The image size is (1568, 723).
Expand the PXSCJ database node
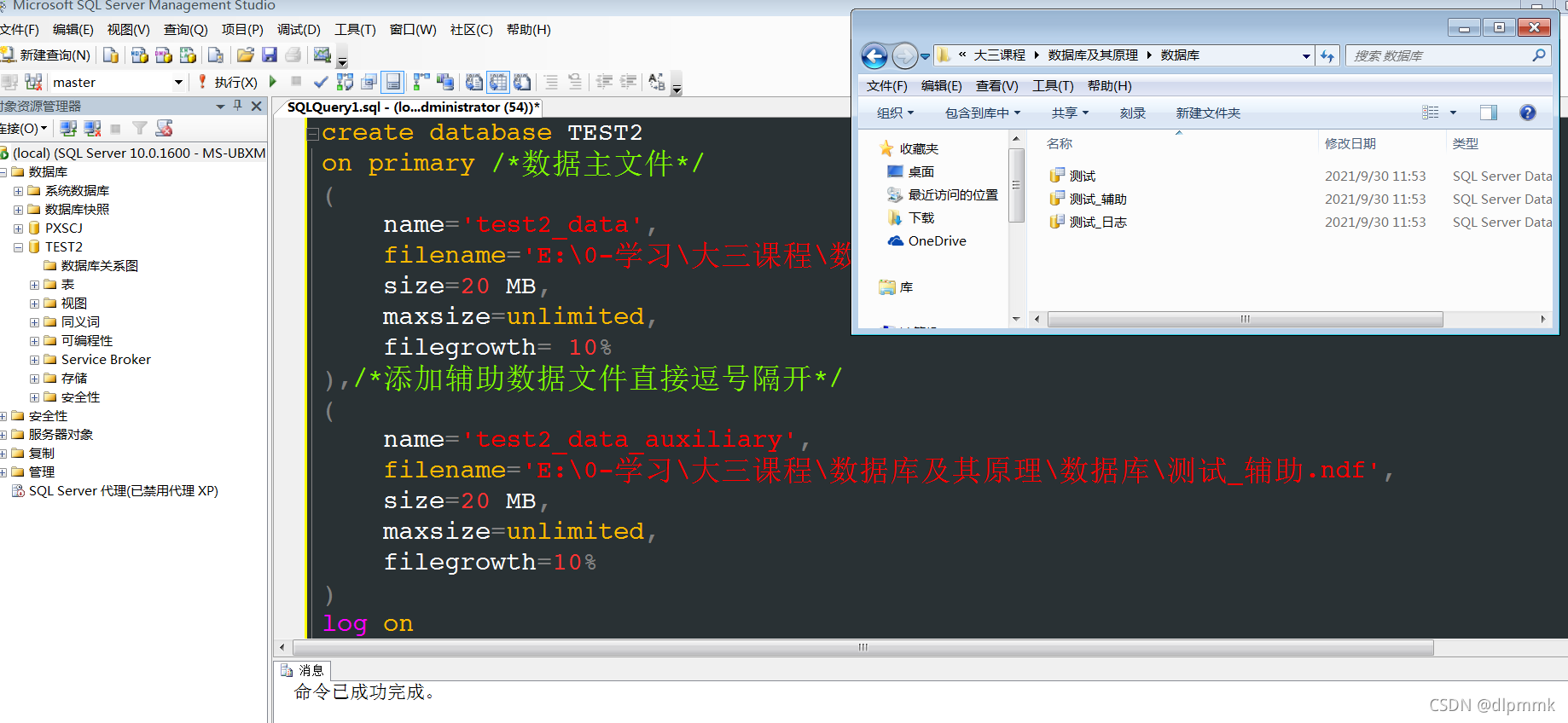click(18, 228)
